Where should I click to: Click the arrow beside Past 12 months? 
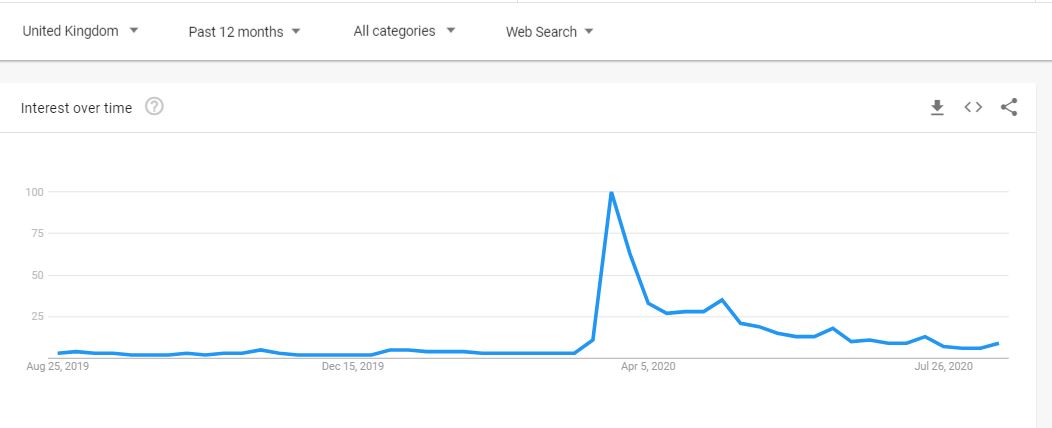coord(296,31)
